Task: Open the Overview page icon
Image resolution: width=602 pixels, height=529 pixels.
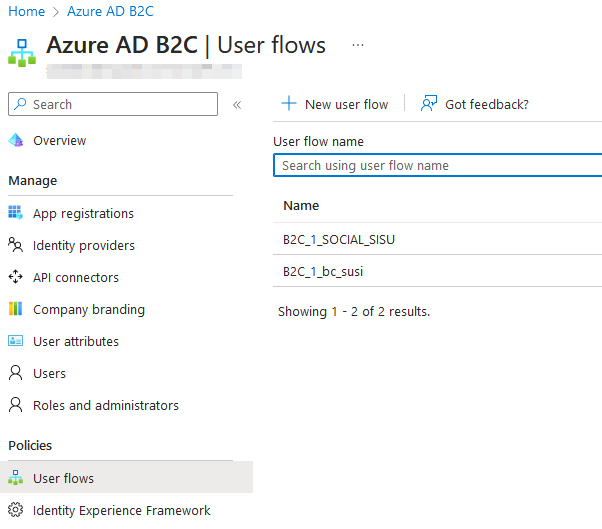Action: (x=16, y=141)
